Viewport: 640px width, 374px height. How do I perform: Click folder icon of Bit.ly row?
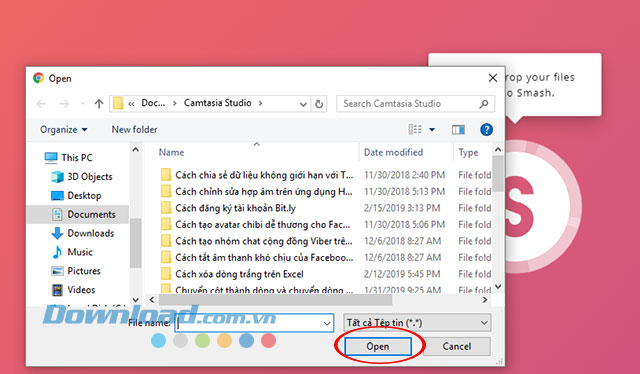pos(166,208)
